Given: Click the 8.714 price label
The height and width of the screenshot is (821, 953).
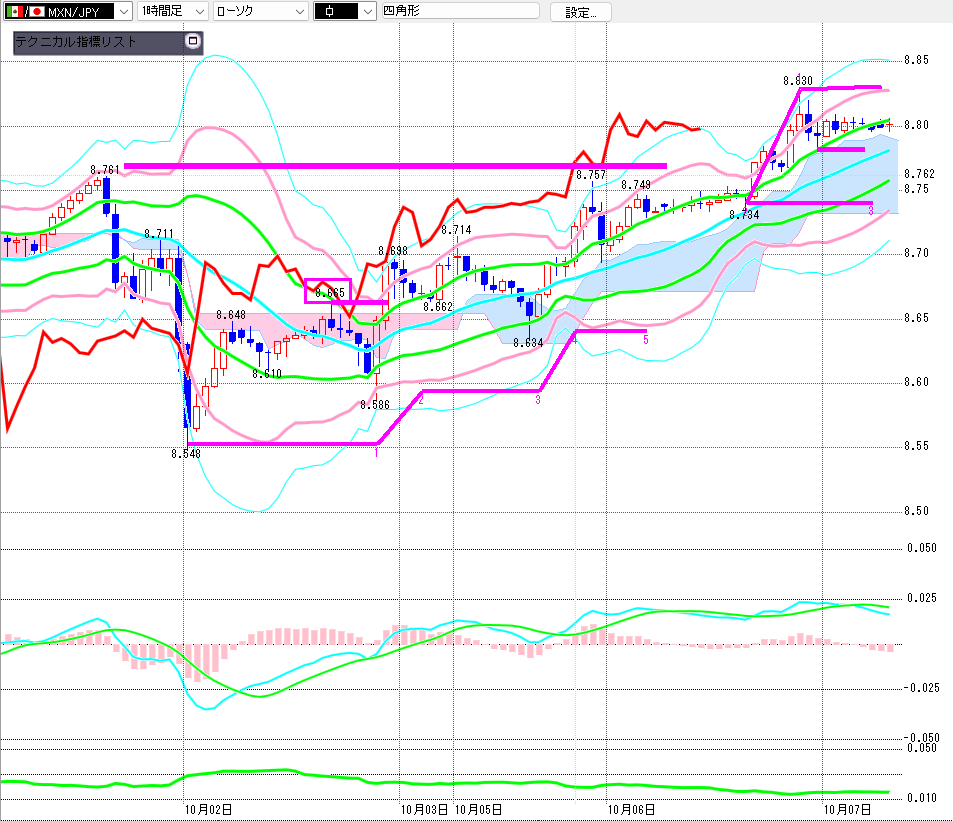Looking at the screenshot, I should pos(456,230).
